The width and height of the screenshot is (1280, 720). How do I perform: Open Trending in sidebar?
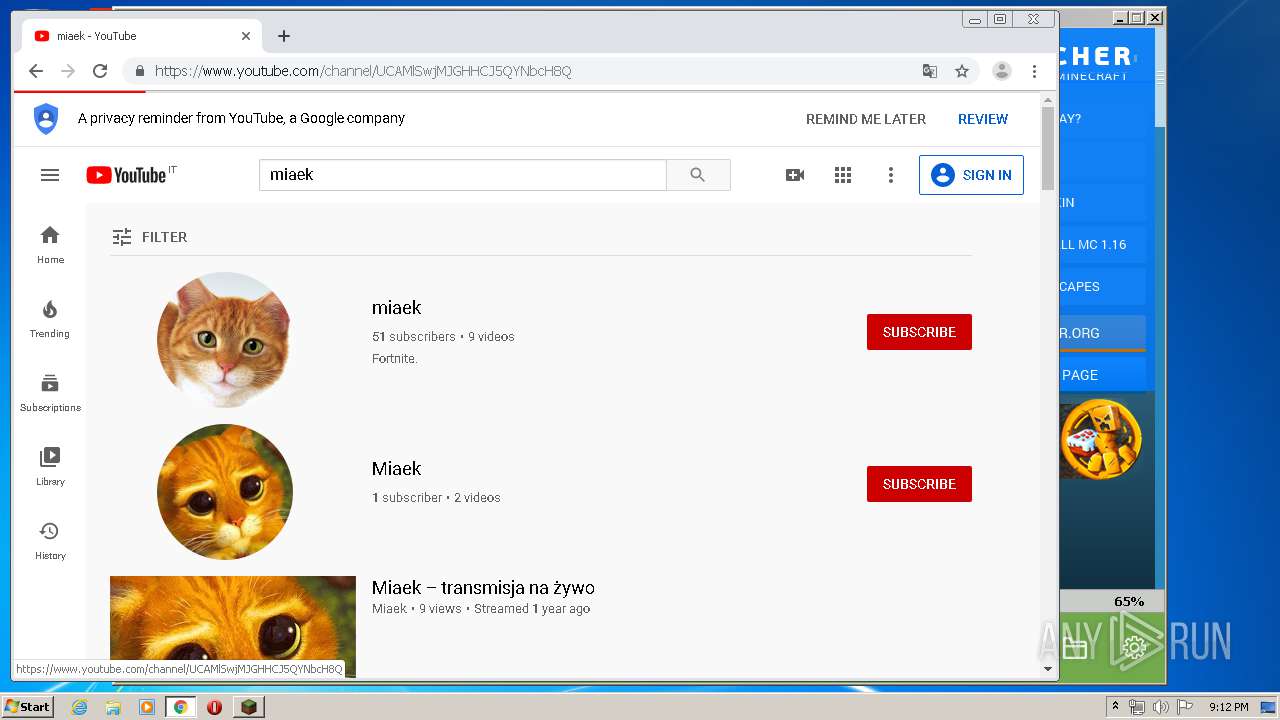50,319
